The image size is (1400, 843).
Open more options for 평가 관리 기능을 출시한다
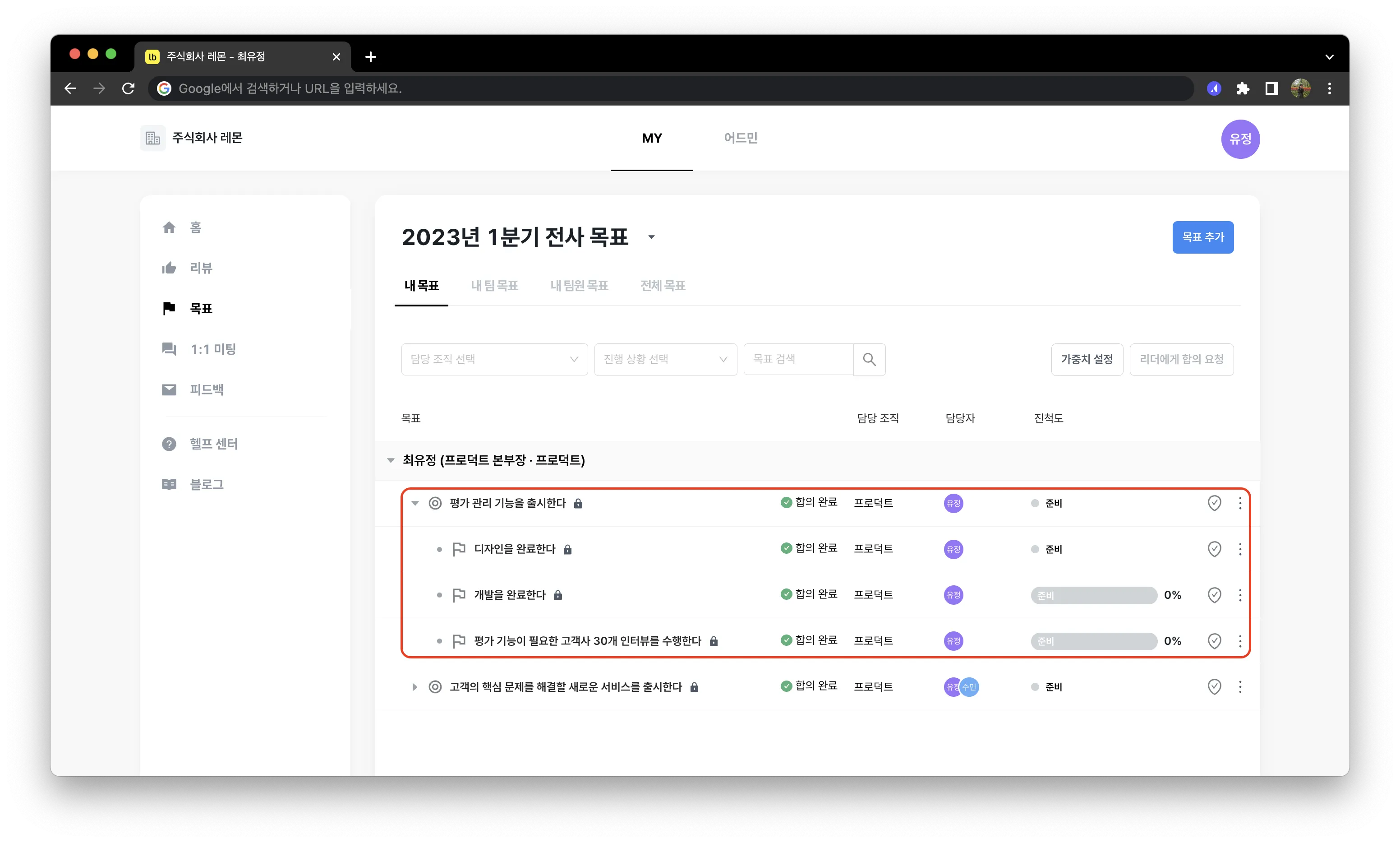pos(1240,503)
